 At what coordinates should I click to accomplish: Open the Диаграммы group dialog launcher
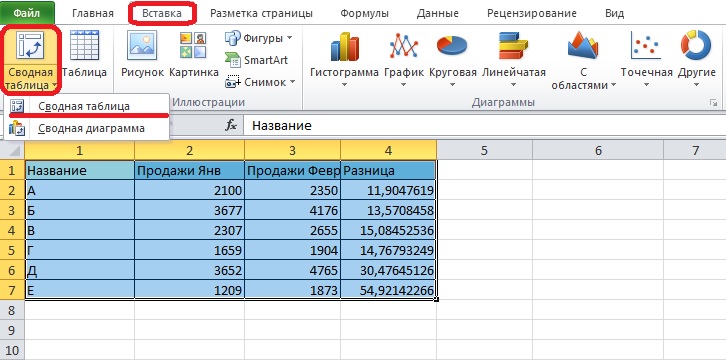pos(713,103)
